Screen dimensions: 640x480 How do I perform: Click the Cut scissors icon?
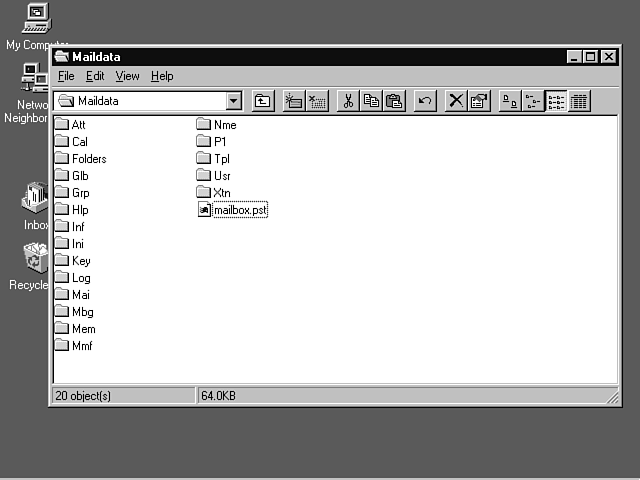(x=348, y=101)
